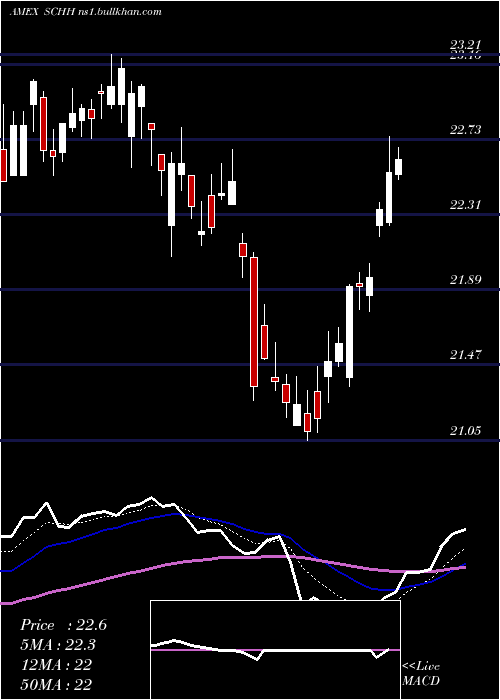Click the 50MA : 22 readout
This screenshot has width=500, height=700.
tap(56, 684)
